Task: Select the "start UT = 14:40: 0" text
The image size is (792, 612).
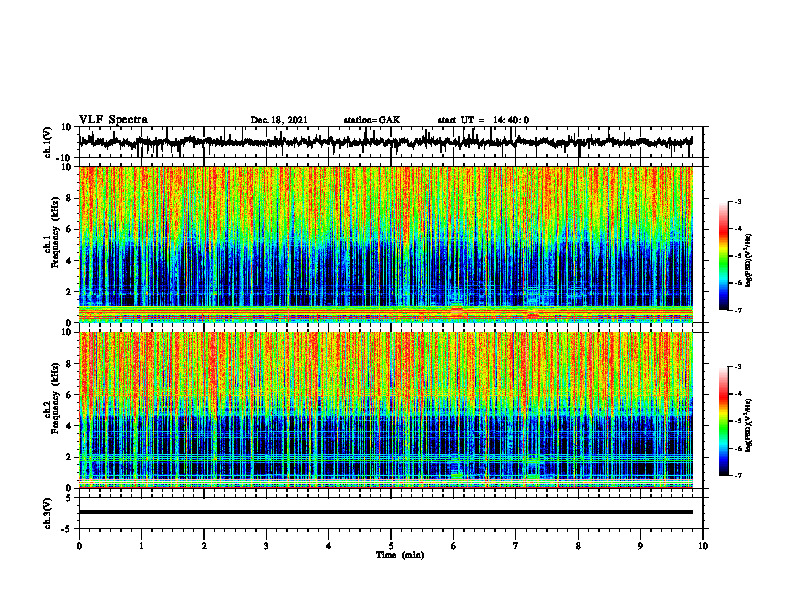Action: pos(483,120)
